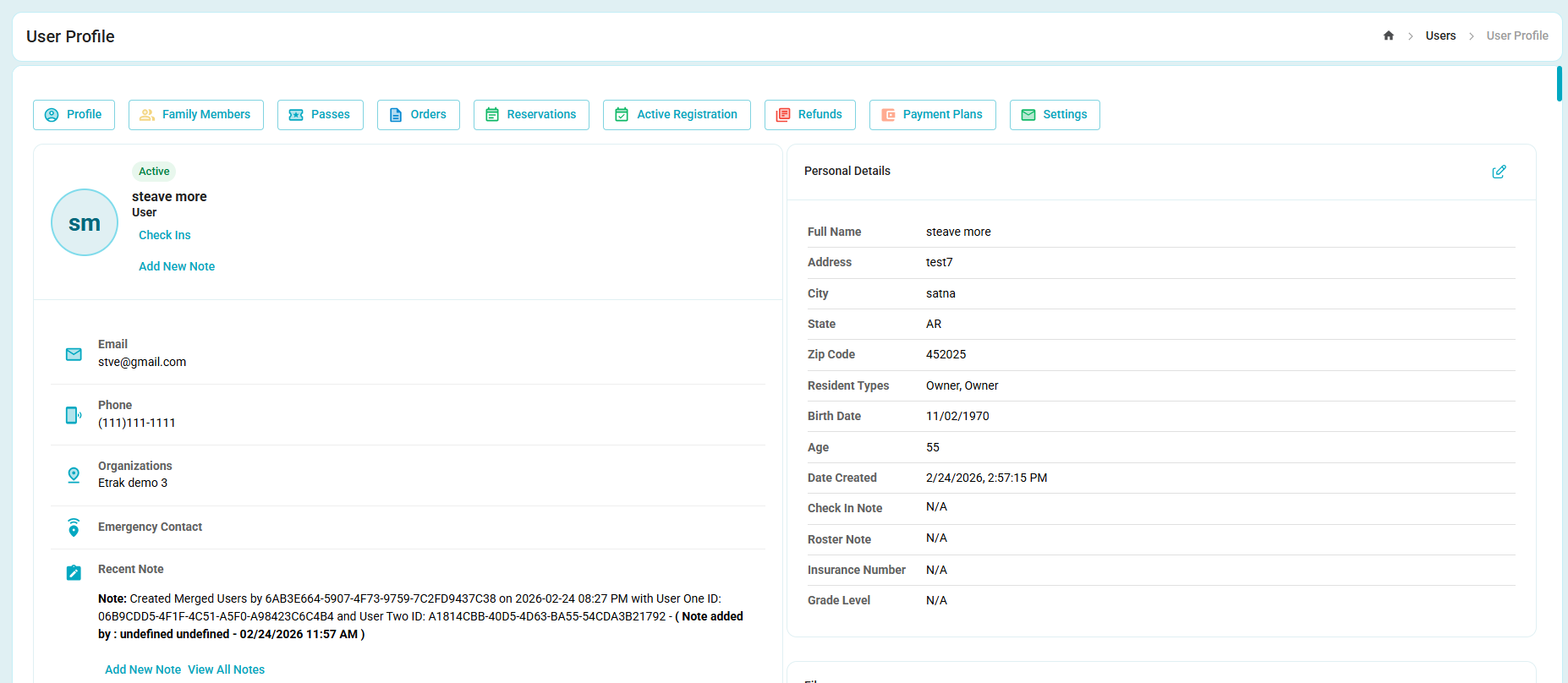
Task: Click the State value AR
Action: (x=934, y=324)
